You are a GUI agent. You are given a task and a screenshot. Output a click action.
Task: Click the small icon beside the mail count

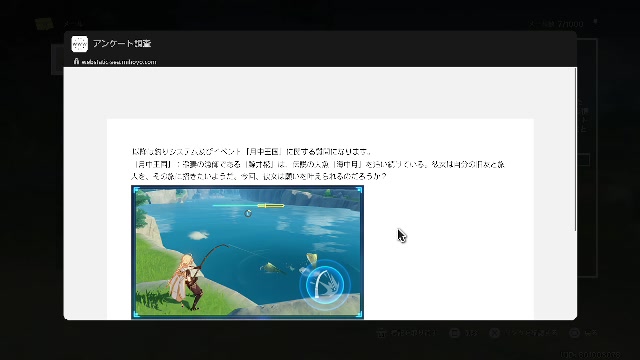click(x=595, y=22)
